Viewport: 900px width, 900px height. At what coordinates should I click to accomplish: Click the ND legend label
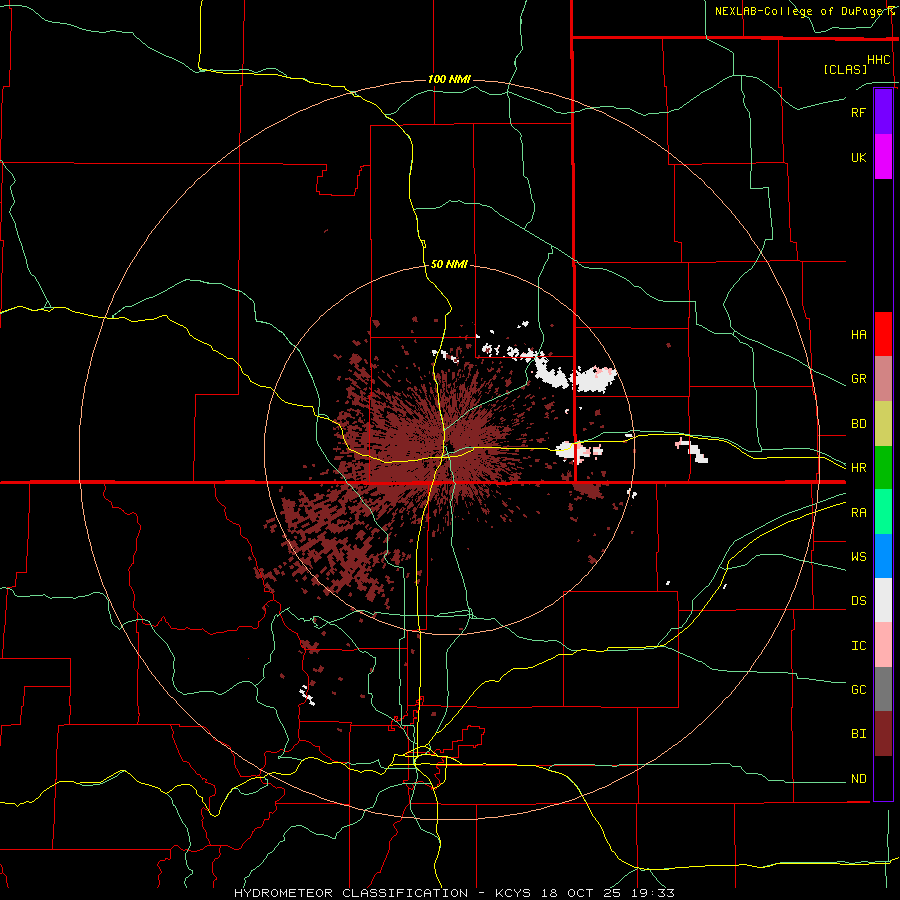point(858,779)
